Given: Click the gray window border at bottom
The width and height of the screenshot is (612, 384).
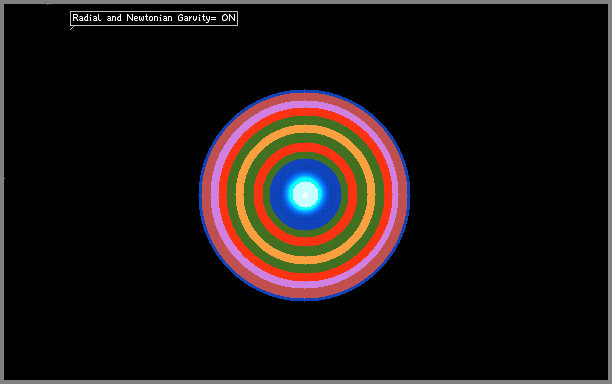Looking at the screenshot, I should 306,382.
